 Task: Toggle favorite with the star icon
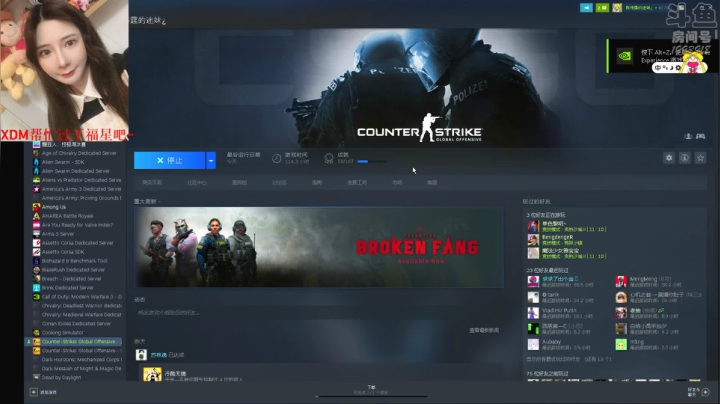pos(700,158)
